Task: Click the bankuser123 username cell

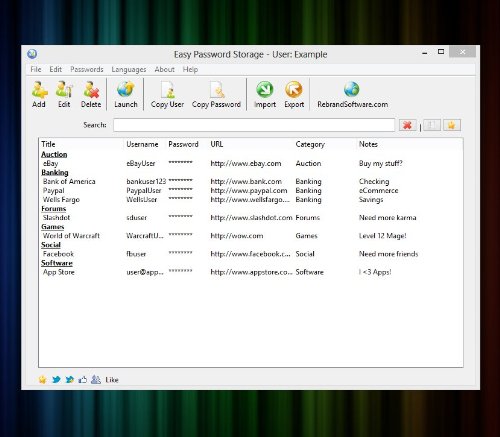Action: click(146, 181)
